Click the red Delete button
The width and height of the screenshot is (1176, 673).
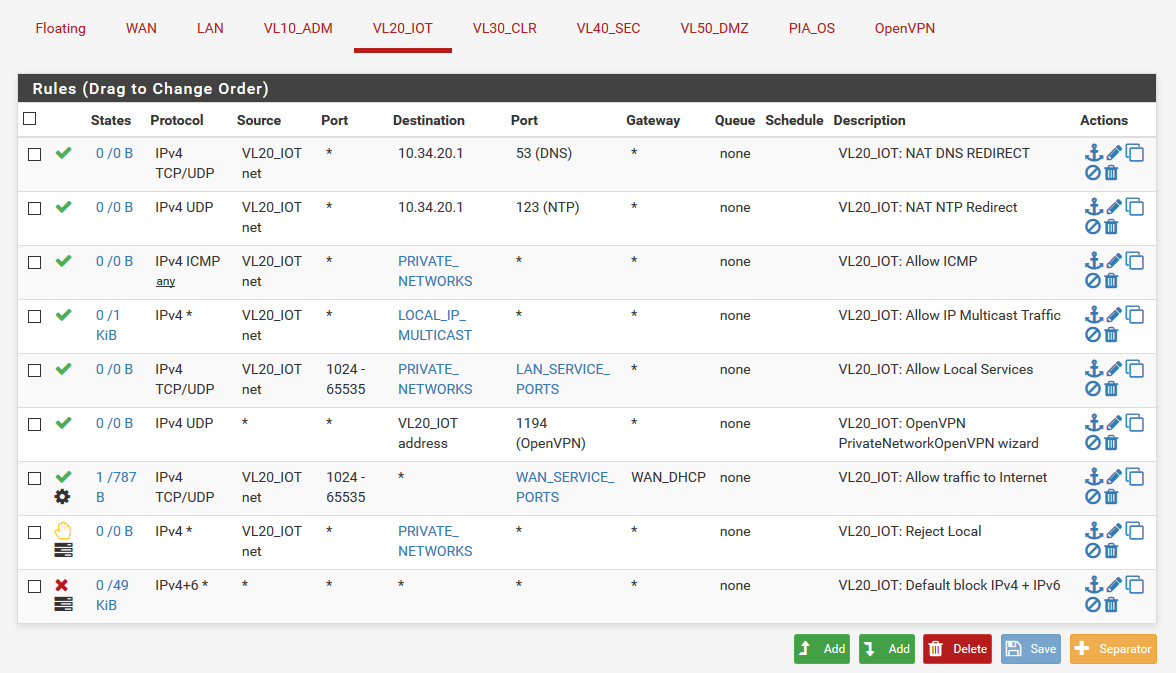coord(957,649)
